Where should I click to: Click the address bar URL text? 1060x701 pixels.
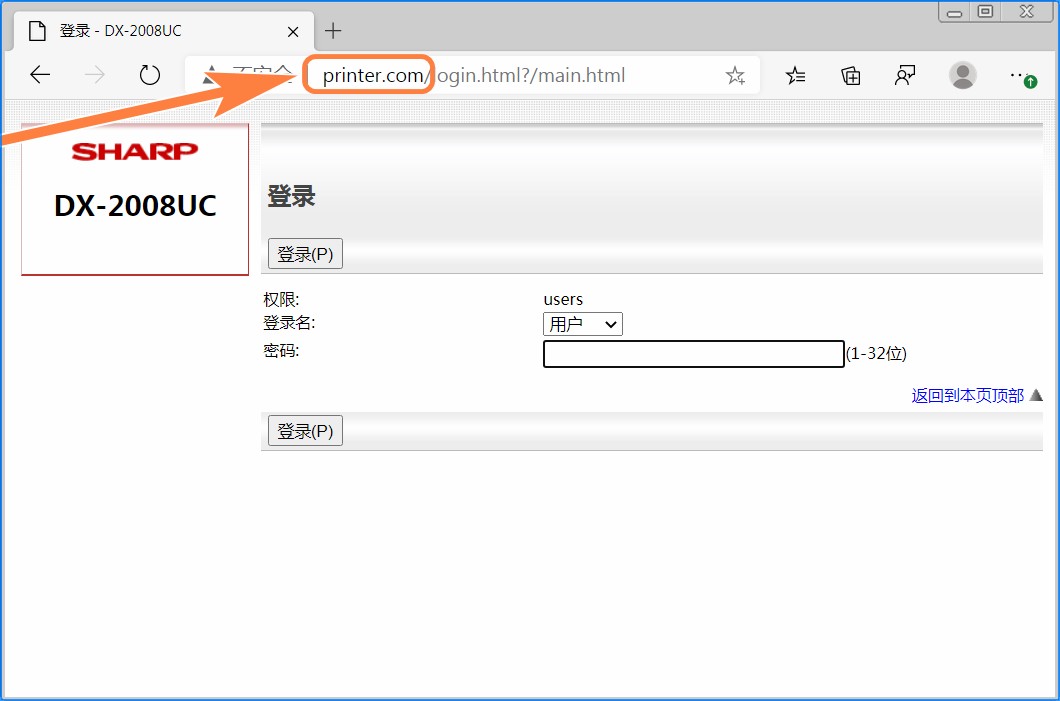point(473,75)
